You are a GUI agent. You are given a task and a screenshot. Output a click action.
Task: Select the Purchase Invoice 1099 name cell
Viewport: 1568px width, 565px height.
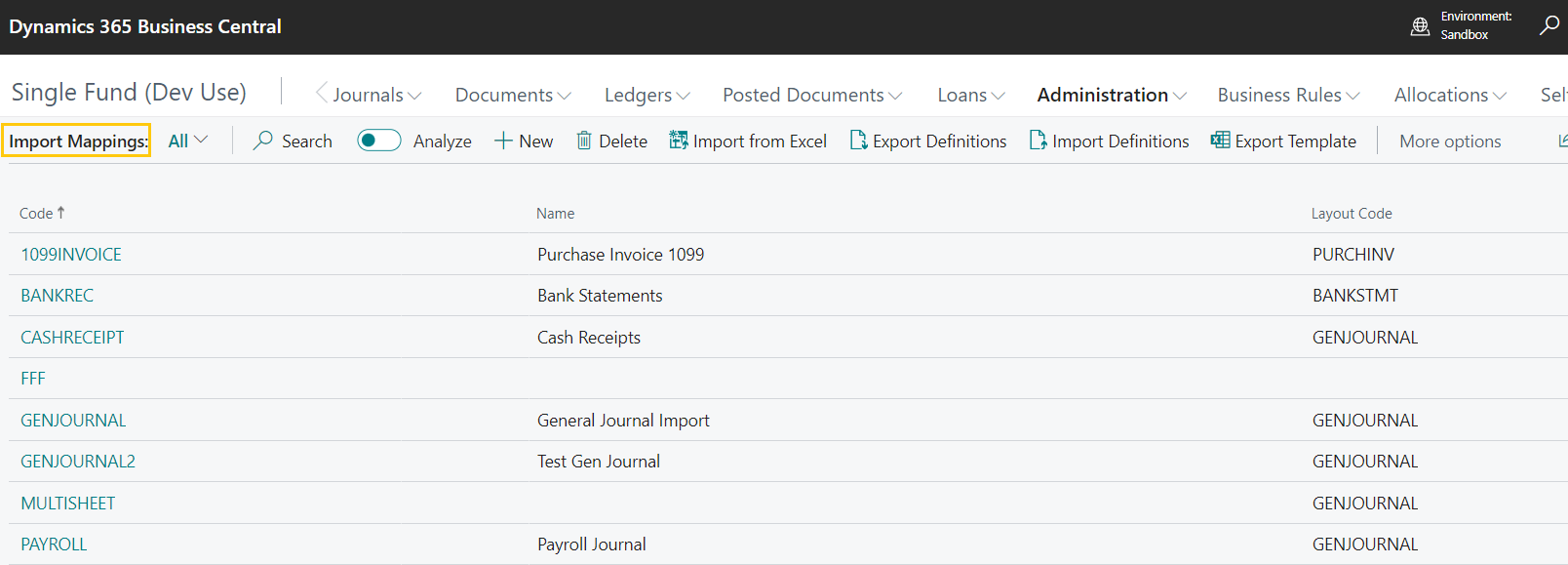(x=620, y=254)
